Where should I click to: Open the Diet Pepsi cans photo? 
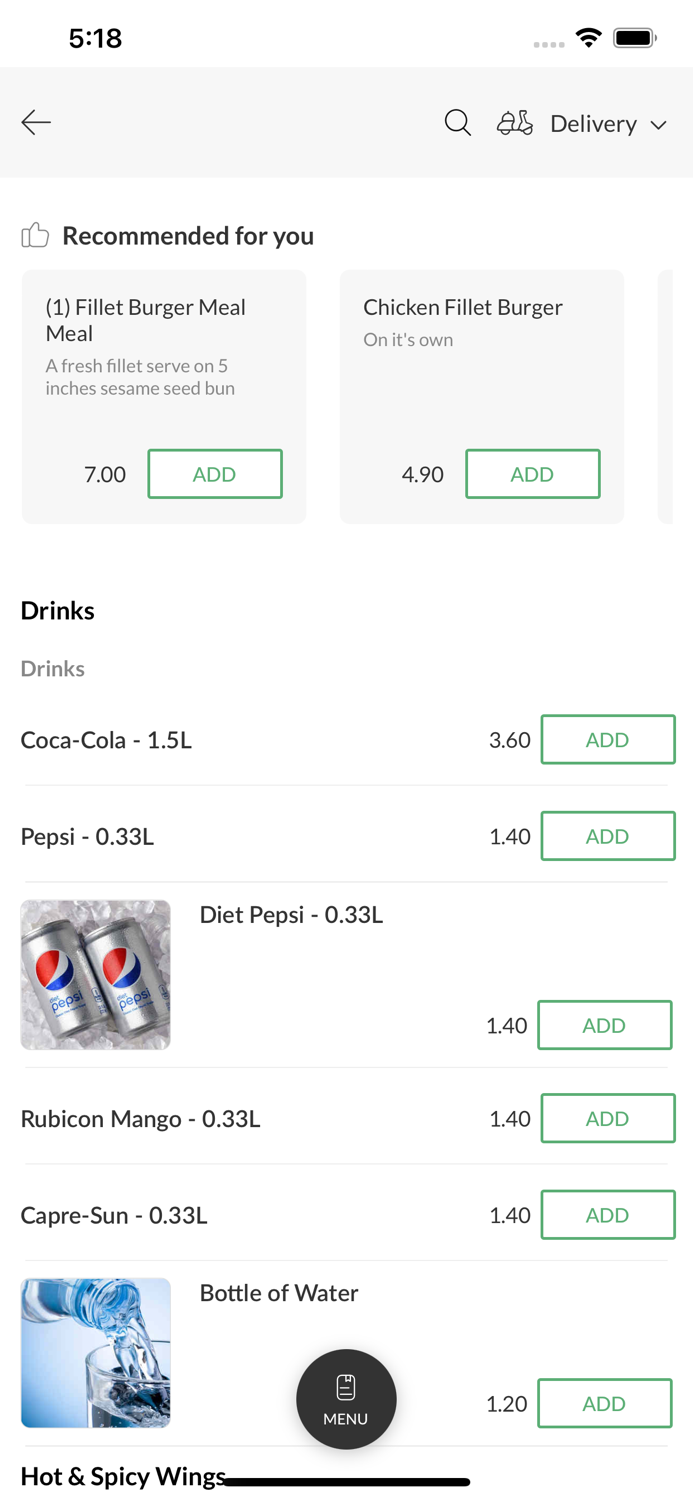96,975
